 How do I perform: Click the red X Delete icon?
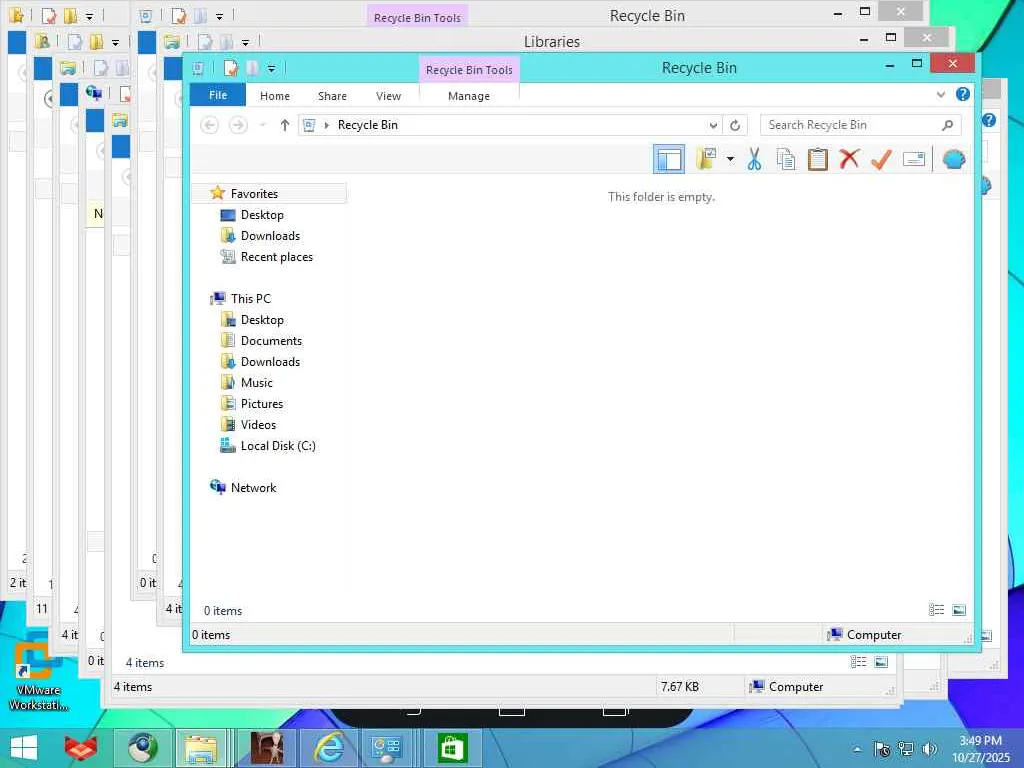(x=849, y=159)
